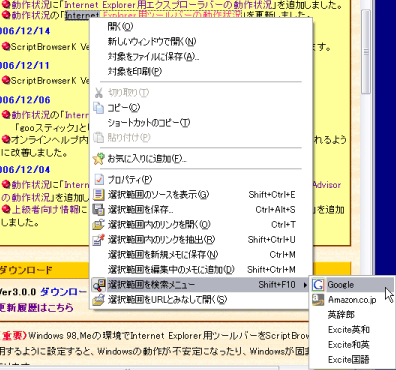396x370 pixels.
Task: Open the ダウンロー link beside Ver3.0.0
Action: tap(64, 292)
